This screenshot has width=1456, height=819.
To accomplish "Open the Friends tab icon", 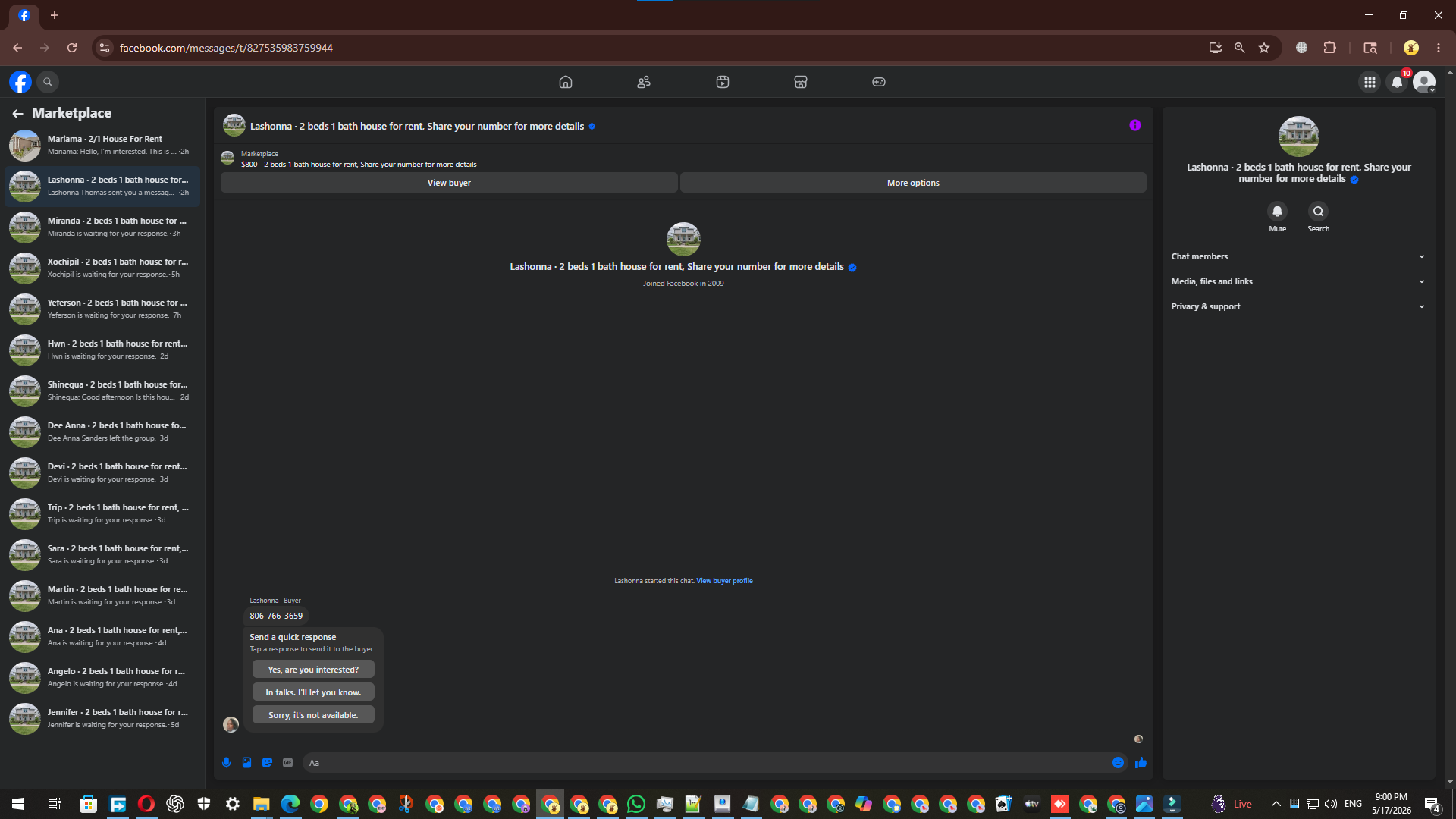I will (644, 82).
